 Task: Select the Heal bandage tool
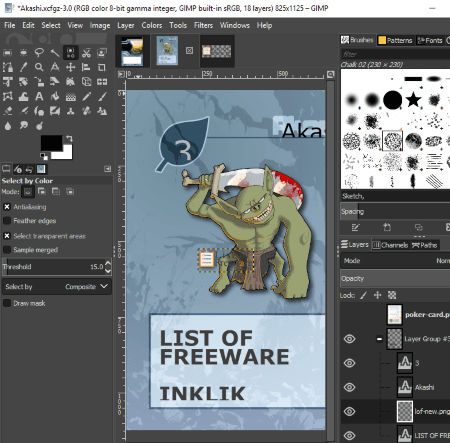coord(86,111)
